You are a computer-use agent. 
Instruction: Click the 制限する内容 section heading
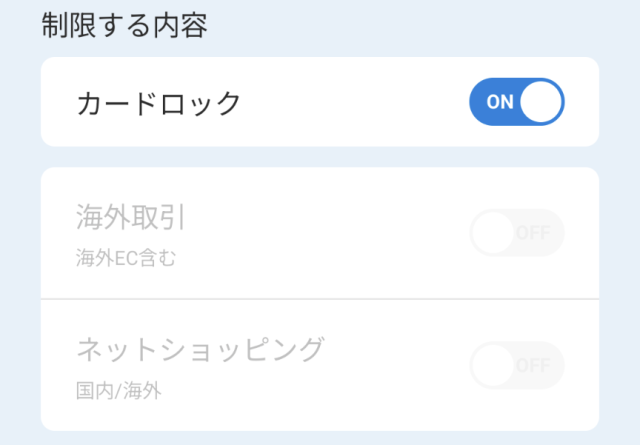[x=124, y=26]
